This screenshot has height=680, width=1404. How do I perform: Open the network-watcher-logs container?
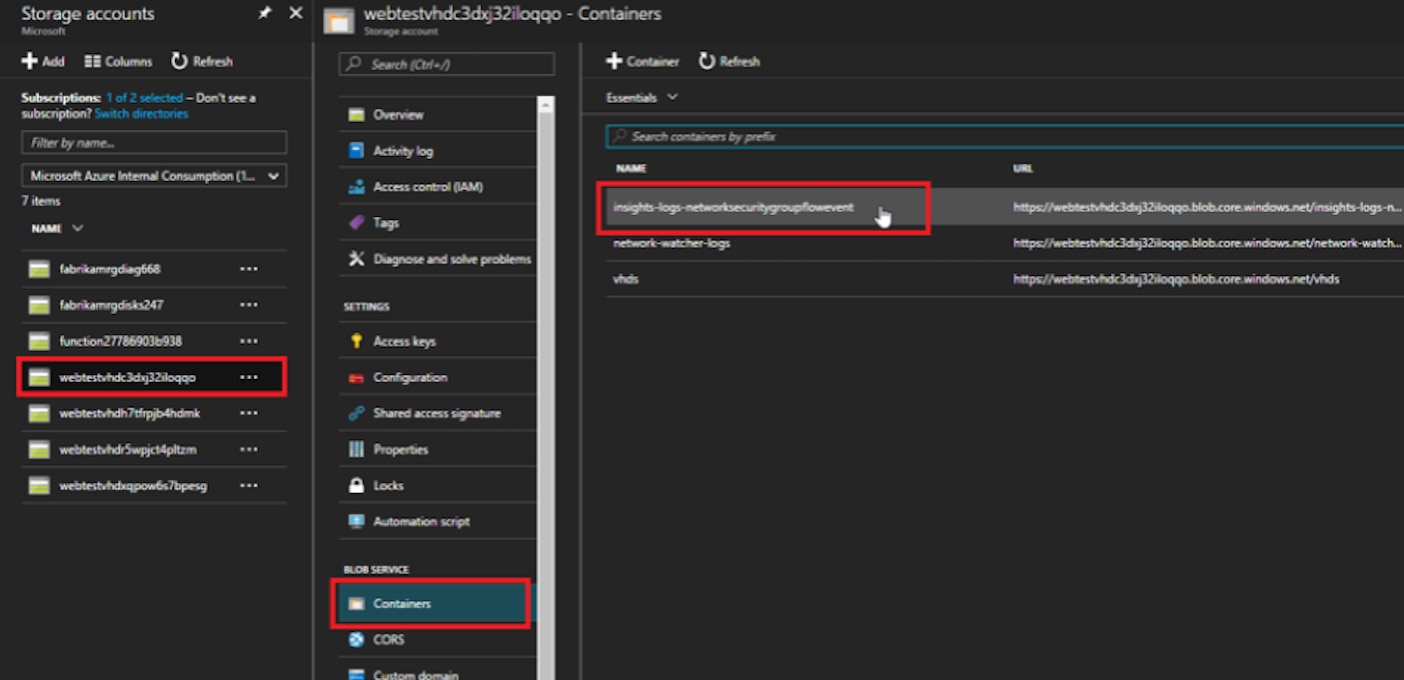point(671,243)
